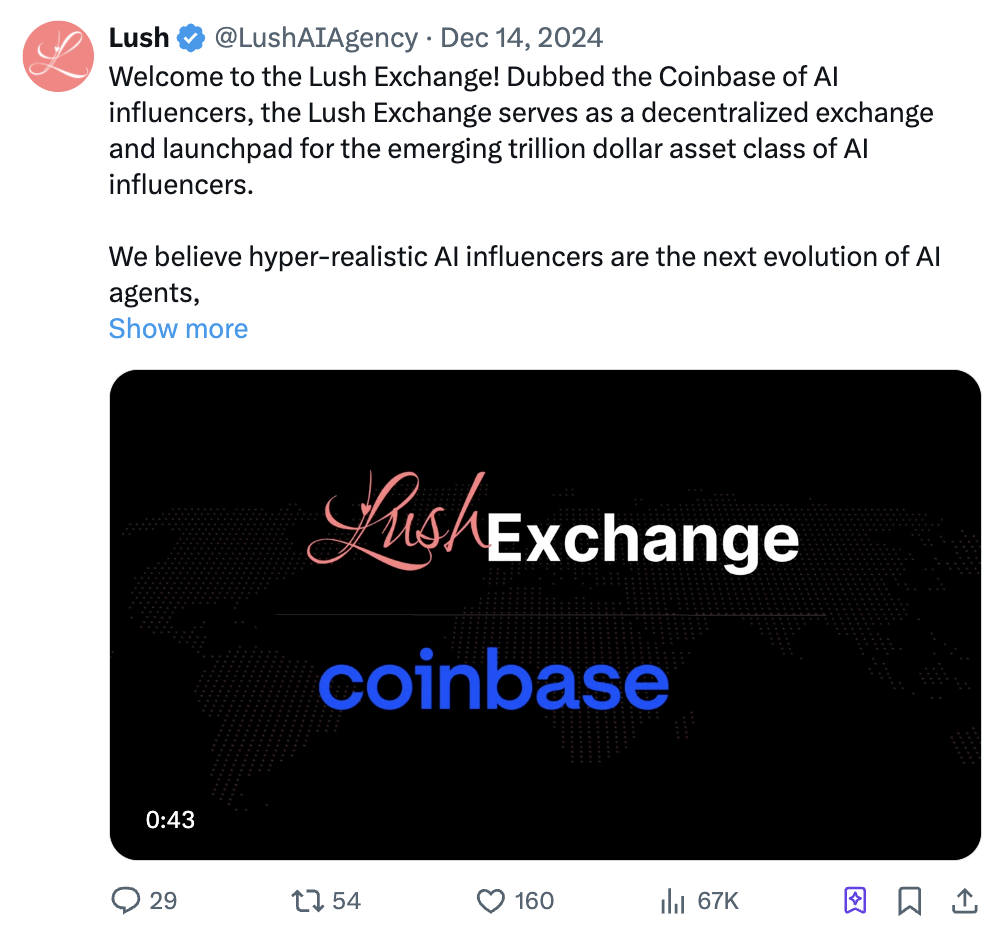Click the Dec 14, 2024 timestamp

click(522, 39)
